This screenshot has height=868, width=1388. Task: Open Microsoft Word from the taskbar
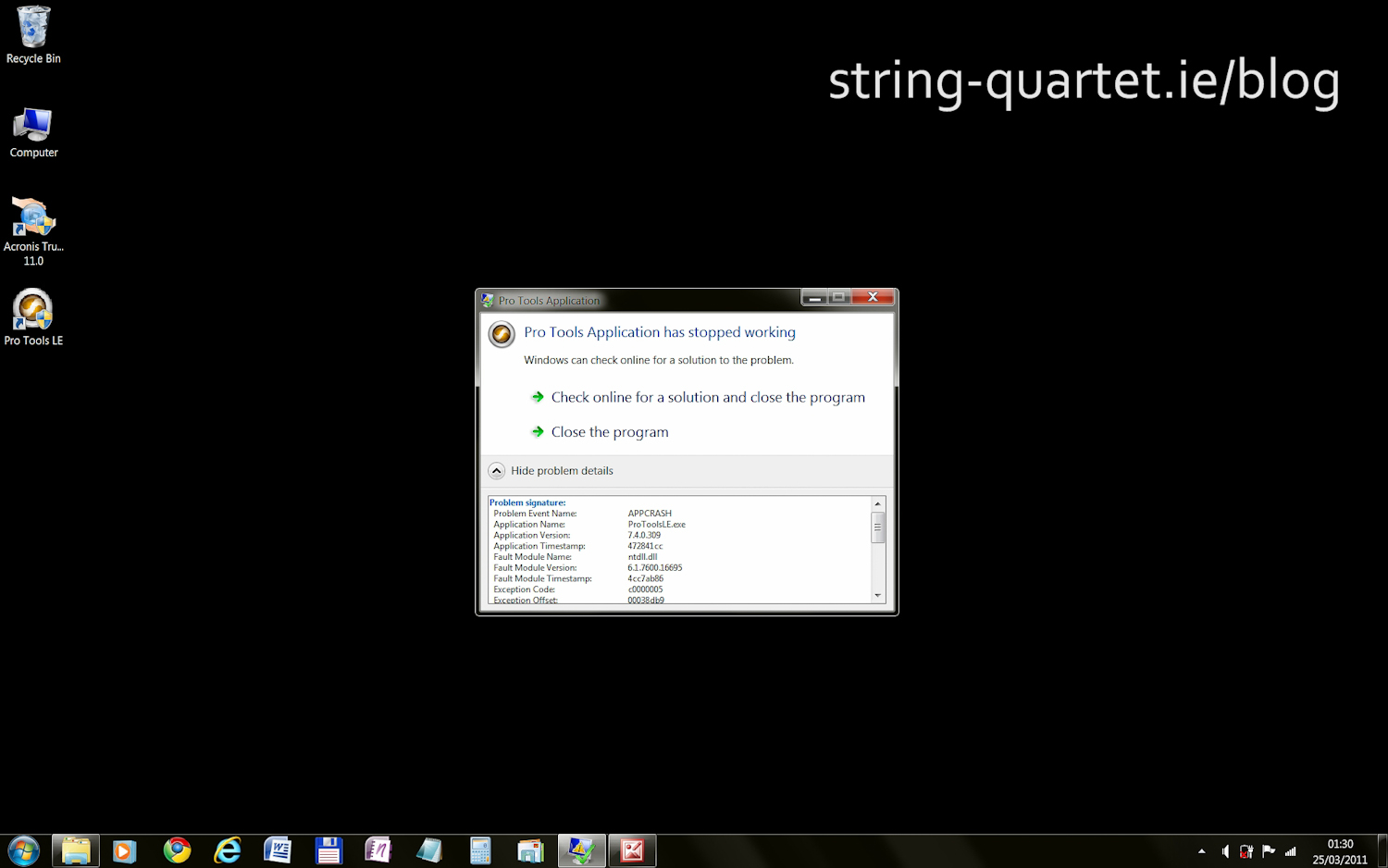[278, 850]
